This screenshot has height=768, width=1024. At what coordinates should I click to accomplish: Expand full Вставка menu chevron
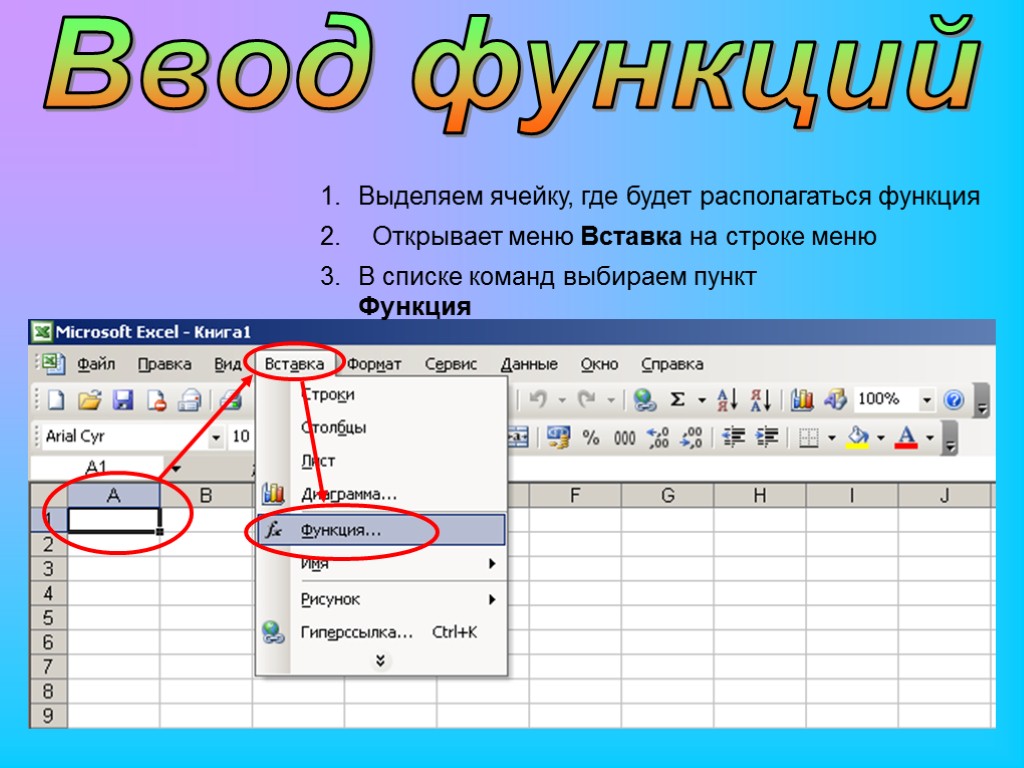pos(380,661)
